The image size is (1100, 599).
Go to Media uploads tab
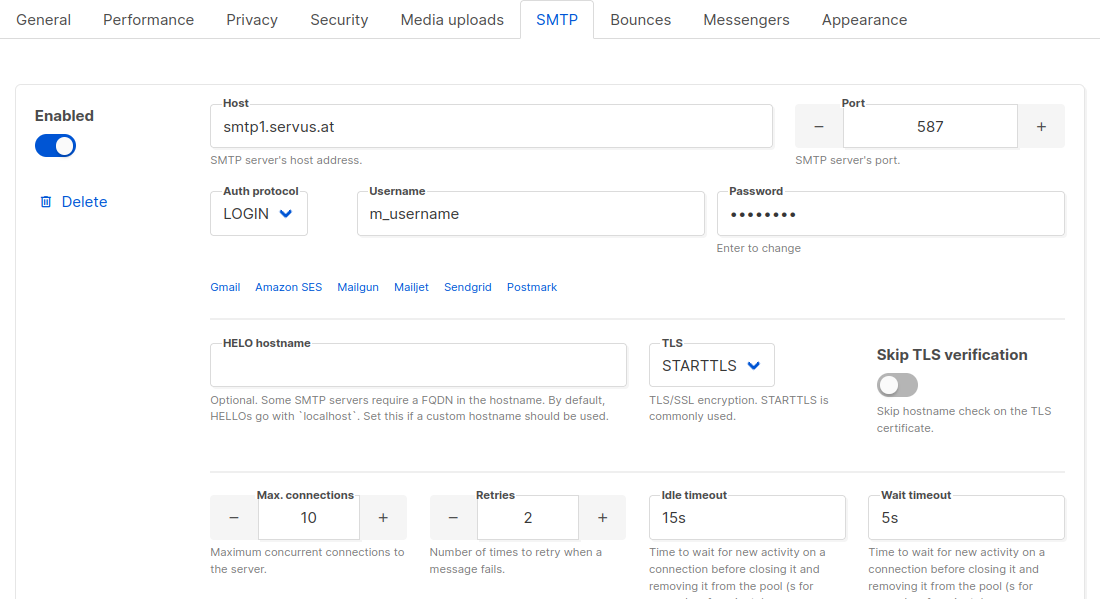point(452,20)
